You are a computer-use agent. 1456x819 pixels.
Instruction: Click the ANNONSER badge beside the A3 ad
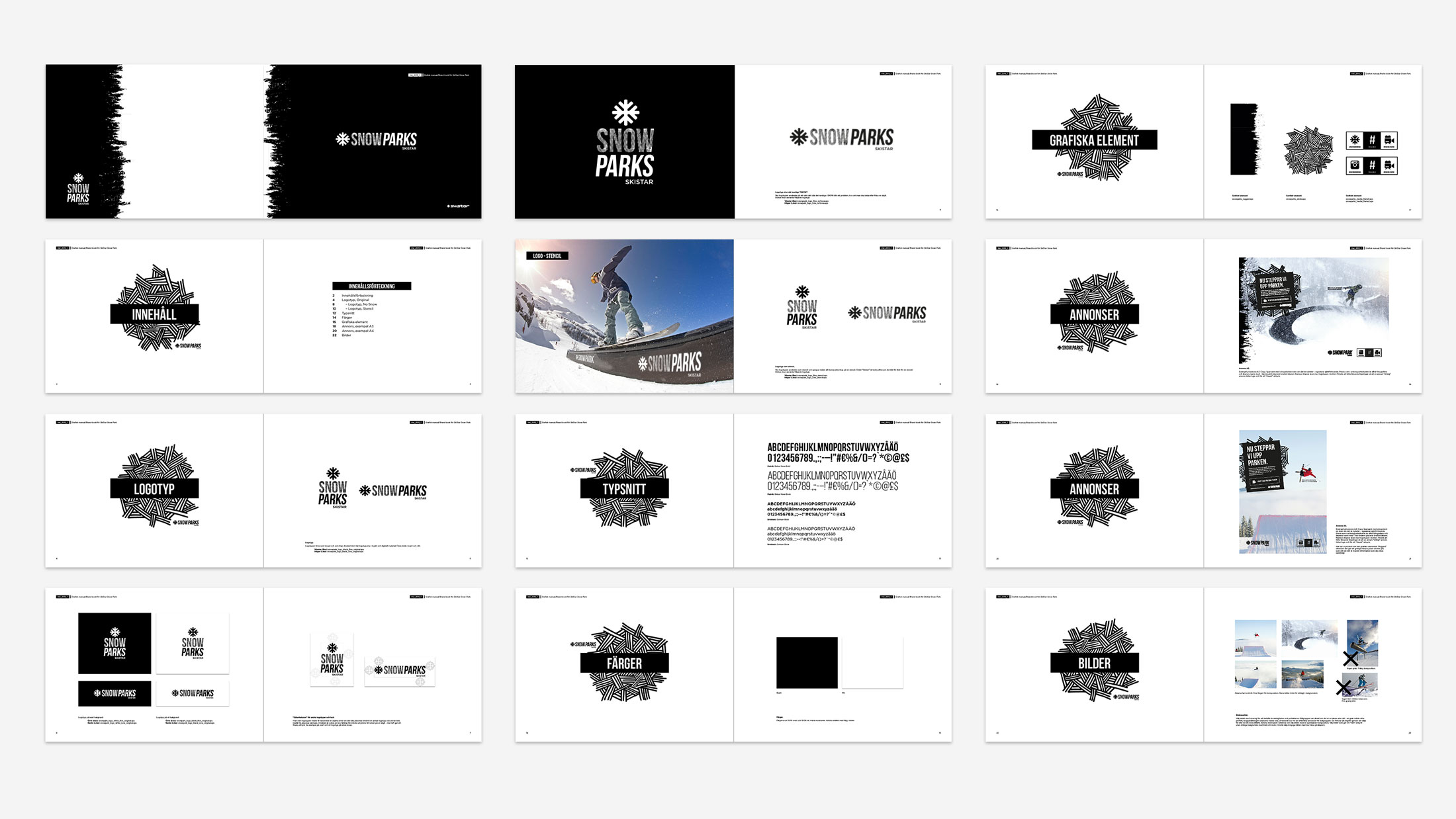(1095, 314)
